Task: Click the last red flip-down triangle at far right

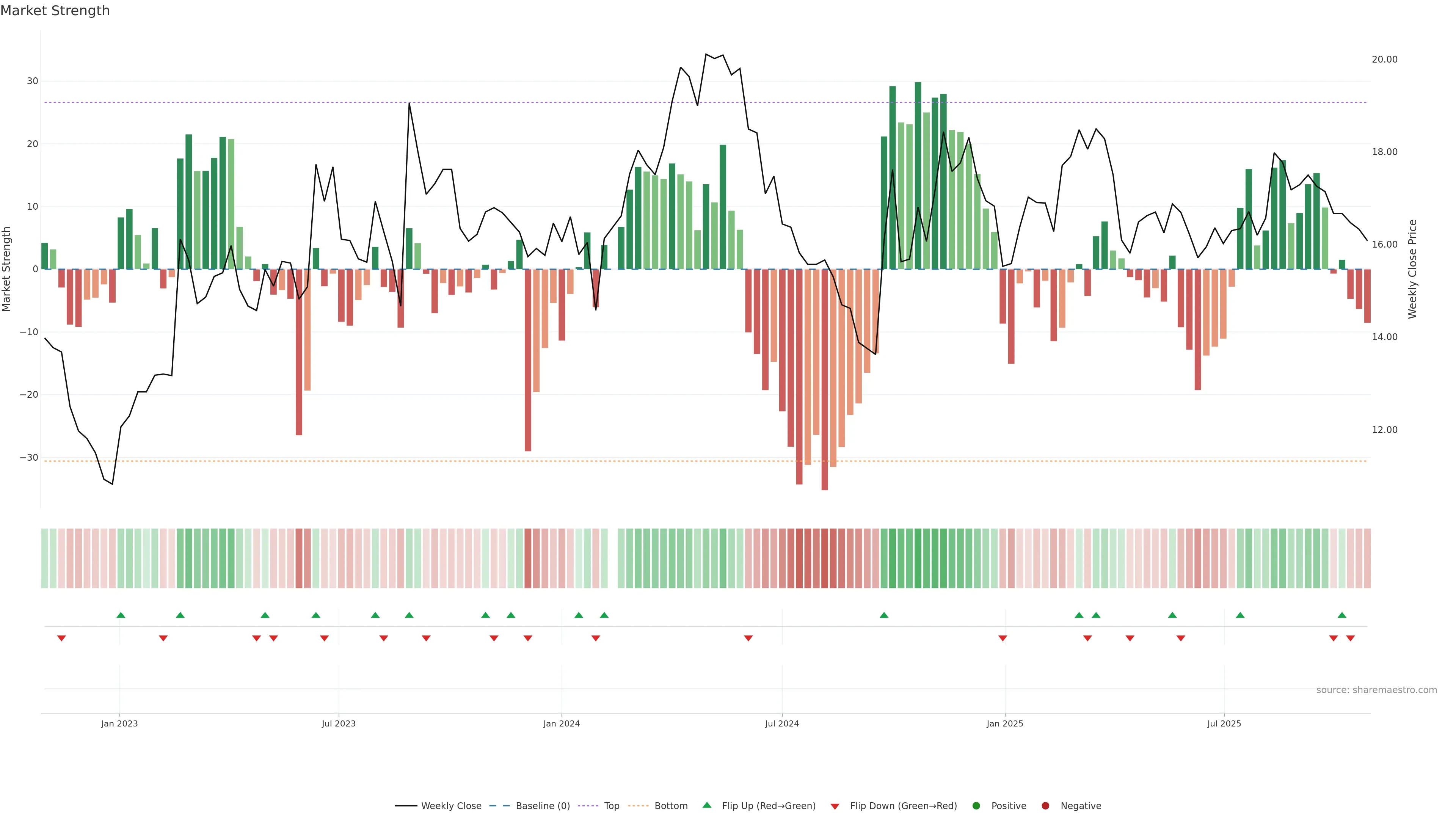Action: coord(1350,638)
